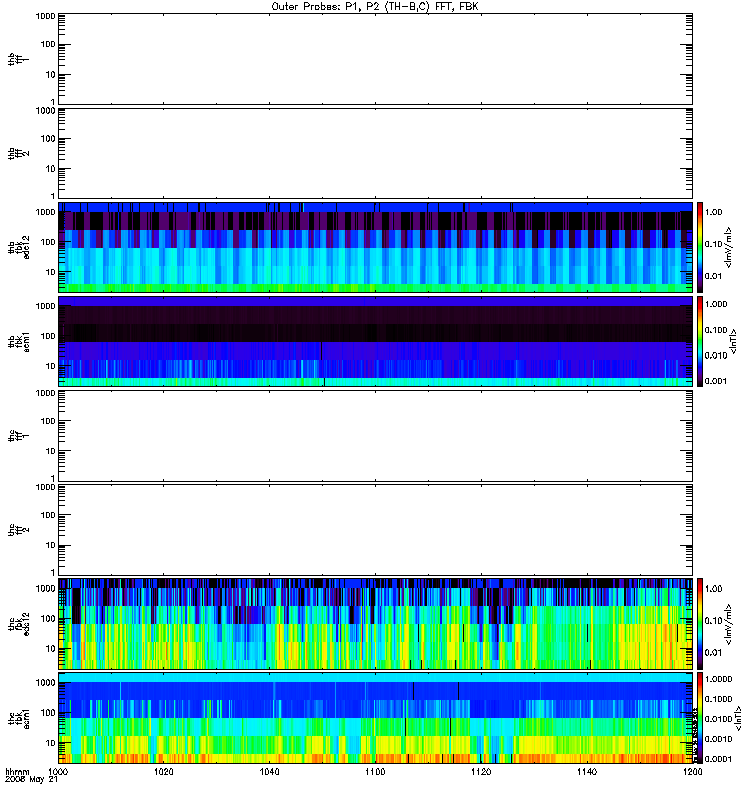Image resolution: width=750 pixels, height=800 pixels.
Task: Click the thb scm1 color bar
Action: click(701, 341)
